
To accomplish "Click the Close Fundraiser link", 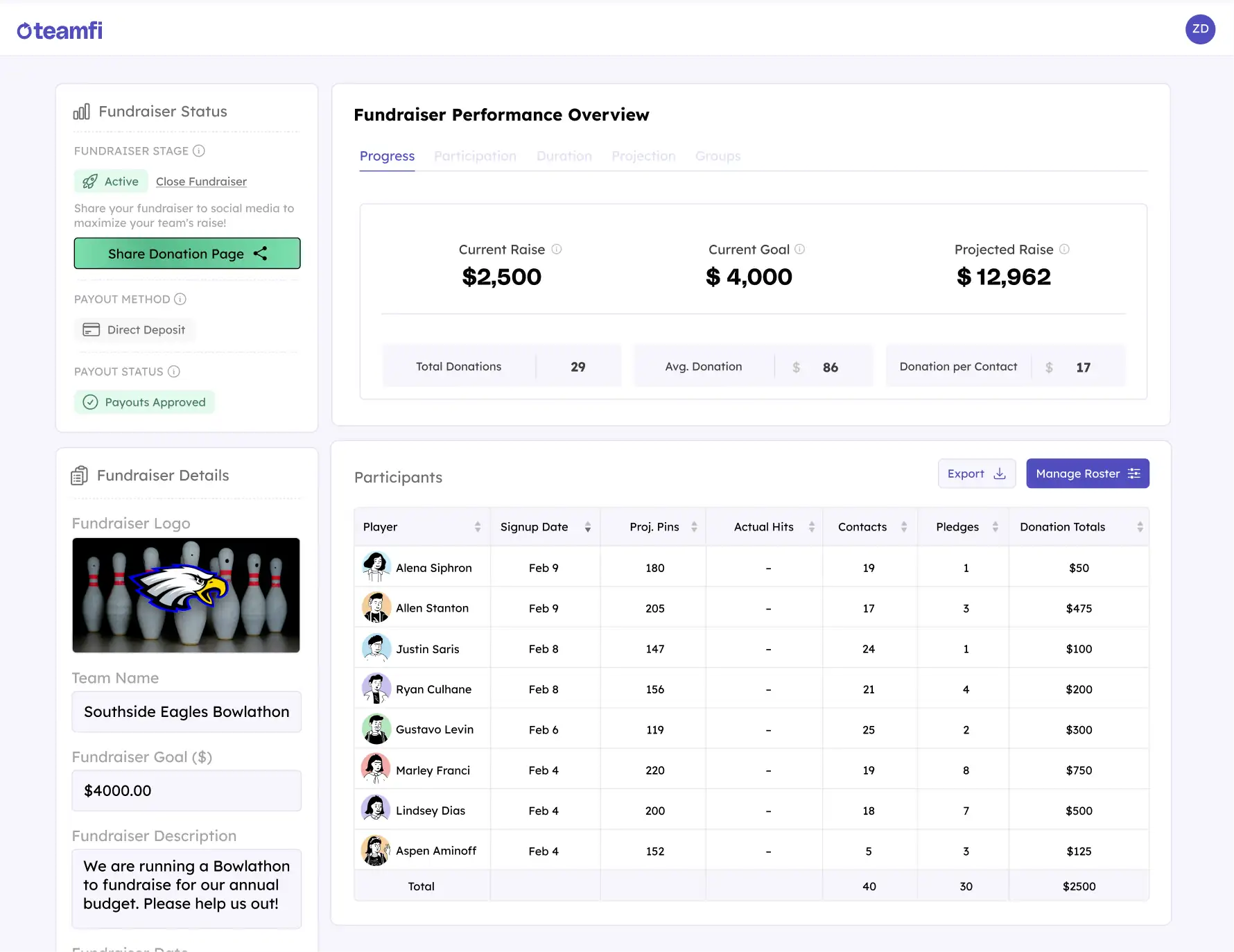I will click(x=201, y=181).
